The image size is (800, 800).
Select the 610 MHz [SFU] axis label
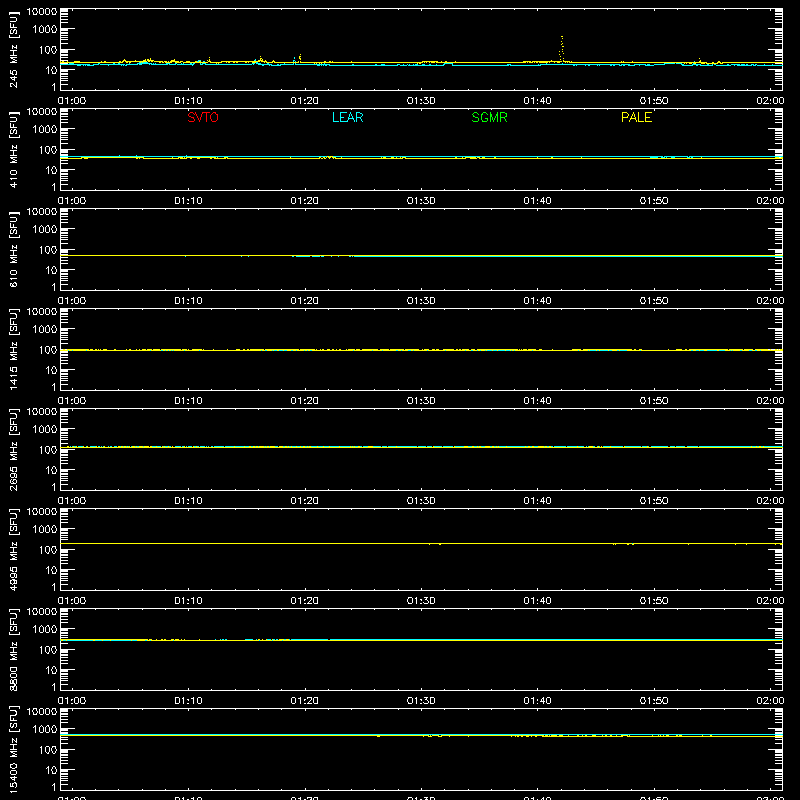tap(13, 250)
